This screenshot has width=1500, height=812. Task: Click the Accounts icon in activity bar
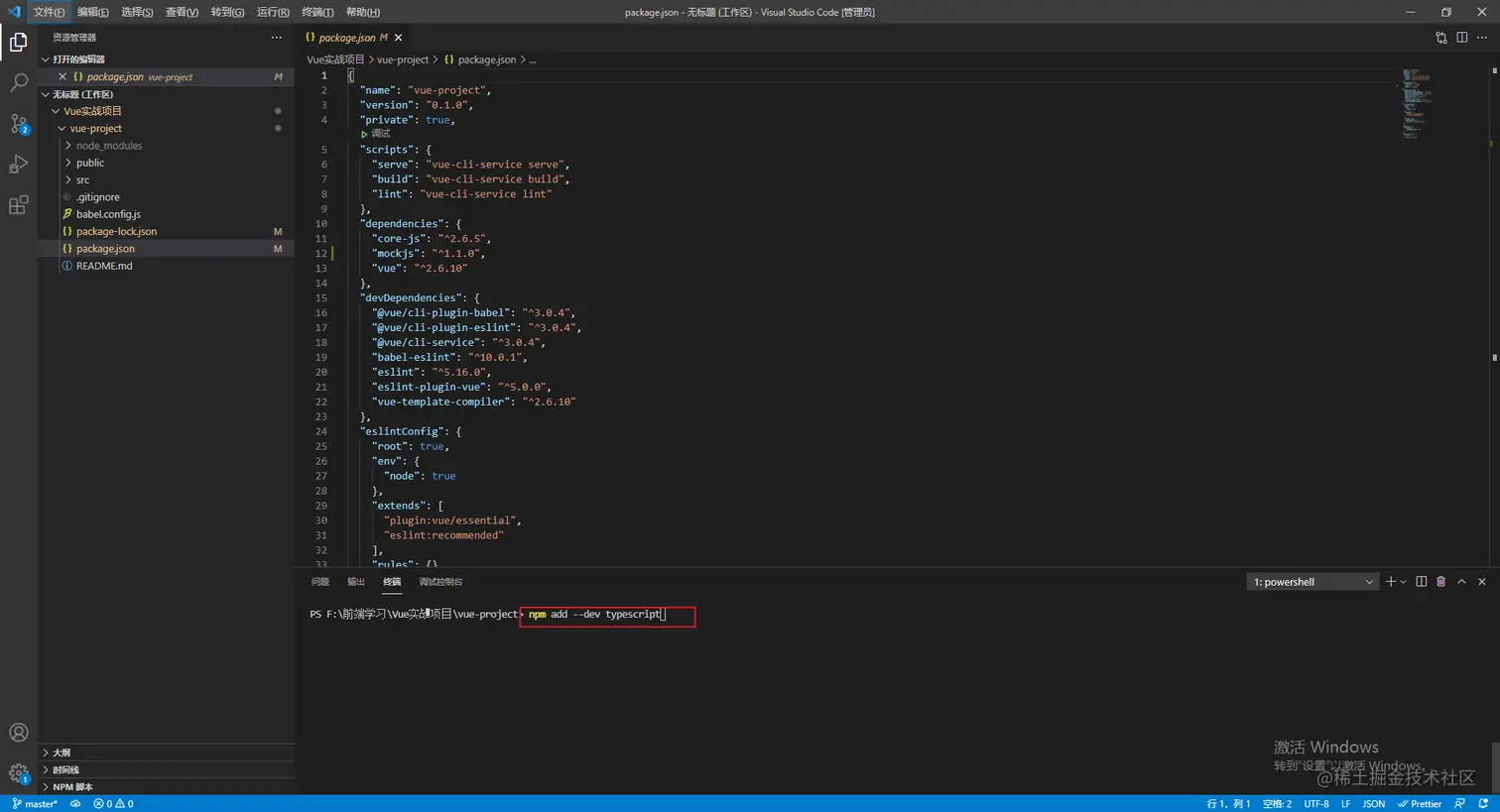[x=19, y=733]
